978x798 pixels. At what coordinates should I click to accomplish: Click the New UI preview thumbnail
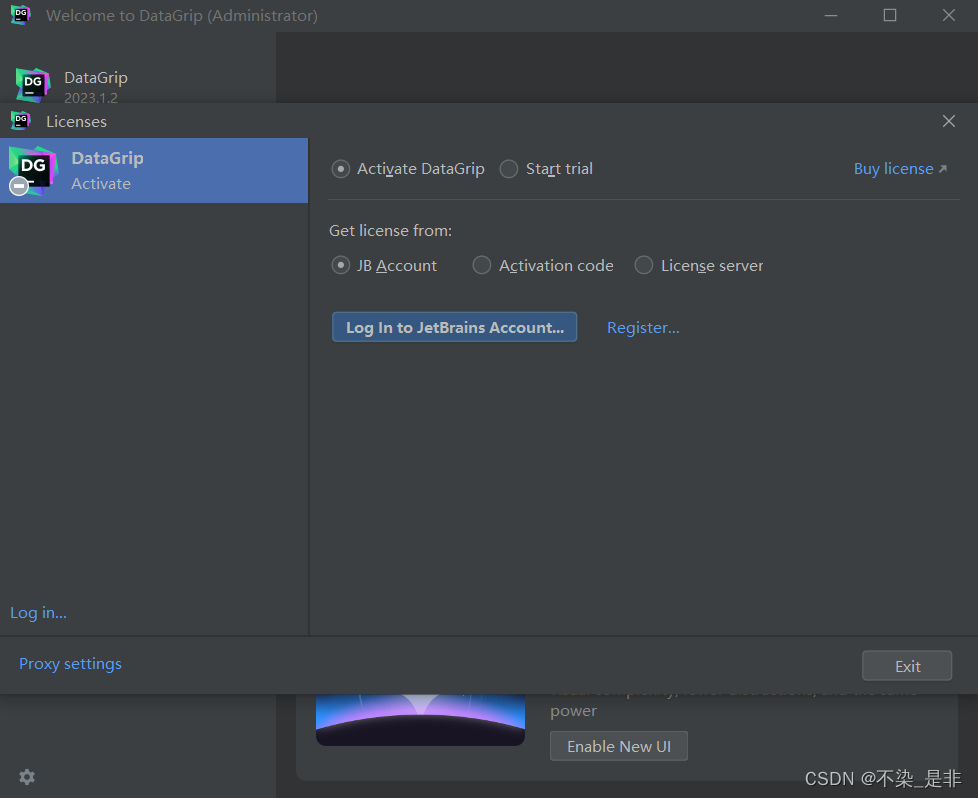(420, 720)
